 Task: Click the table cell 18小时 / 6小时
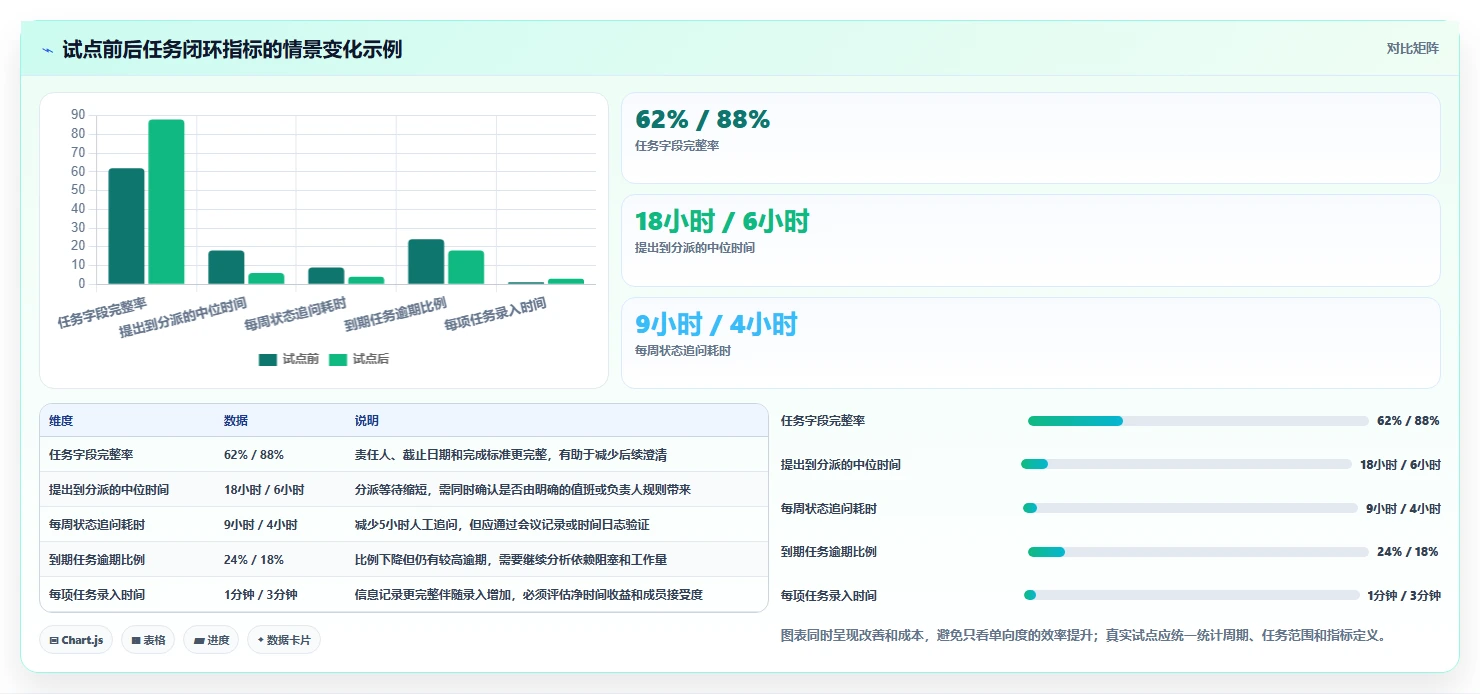click(264, 490)
